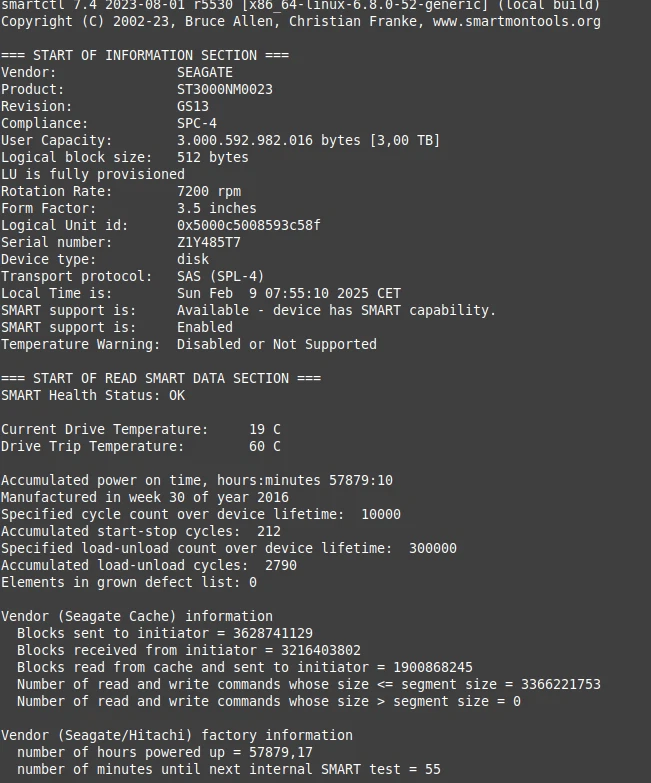Click the Transport protocol SAS (SPL-4) text
651x783 pixels.
221,277
